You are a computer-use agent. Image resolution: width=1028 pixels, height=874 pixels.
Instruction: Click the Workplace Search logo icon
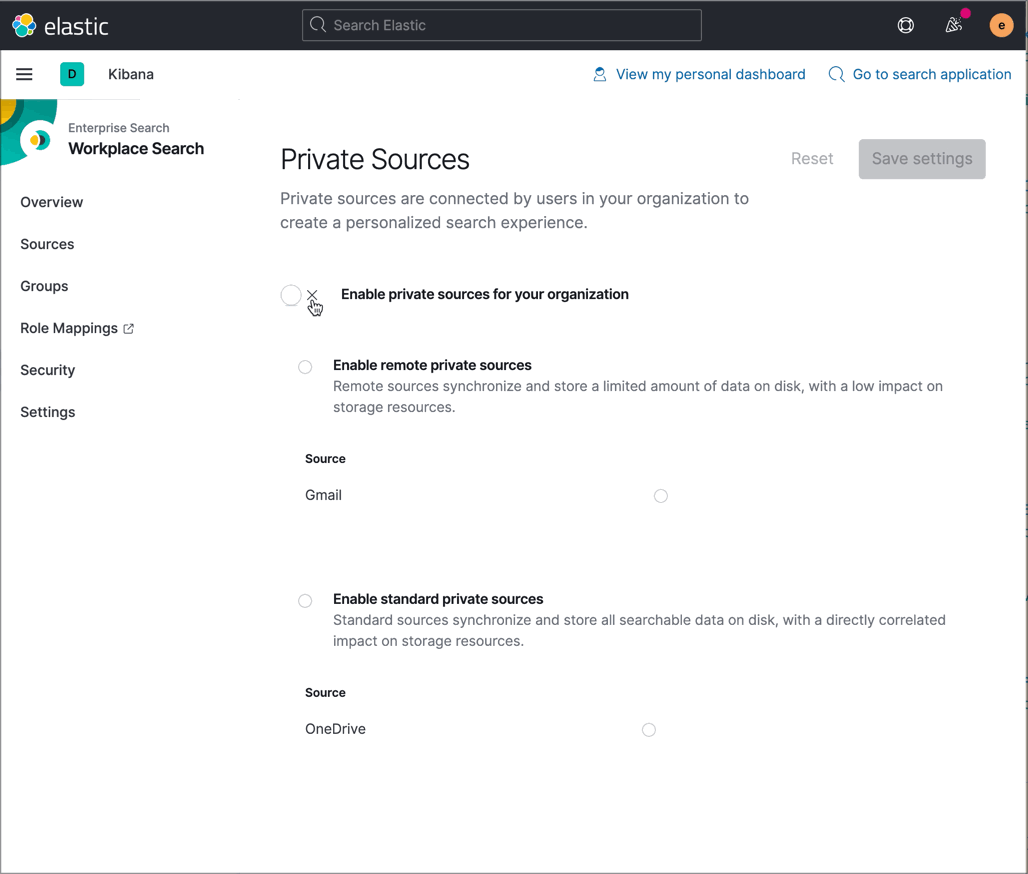tap(40, 140)
